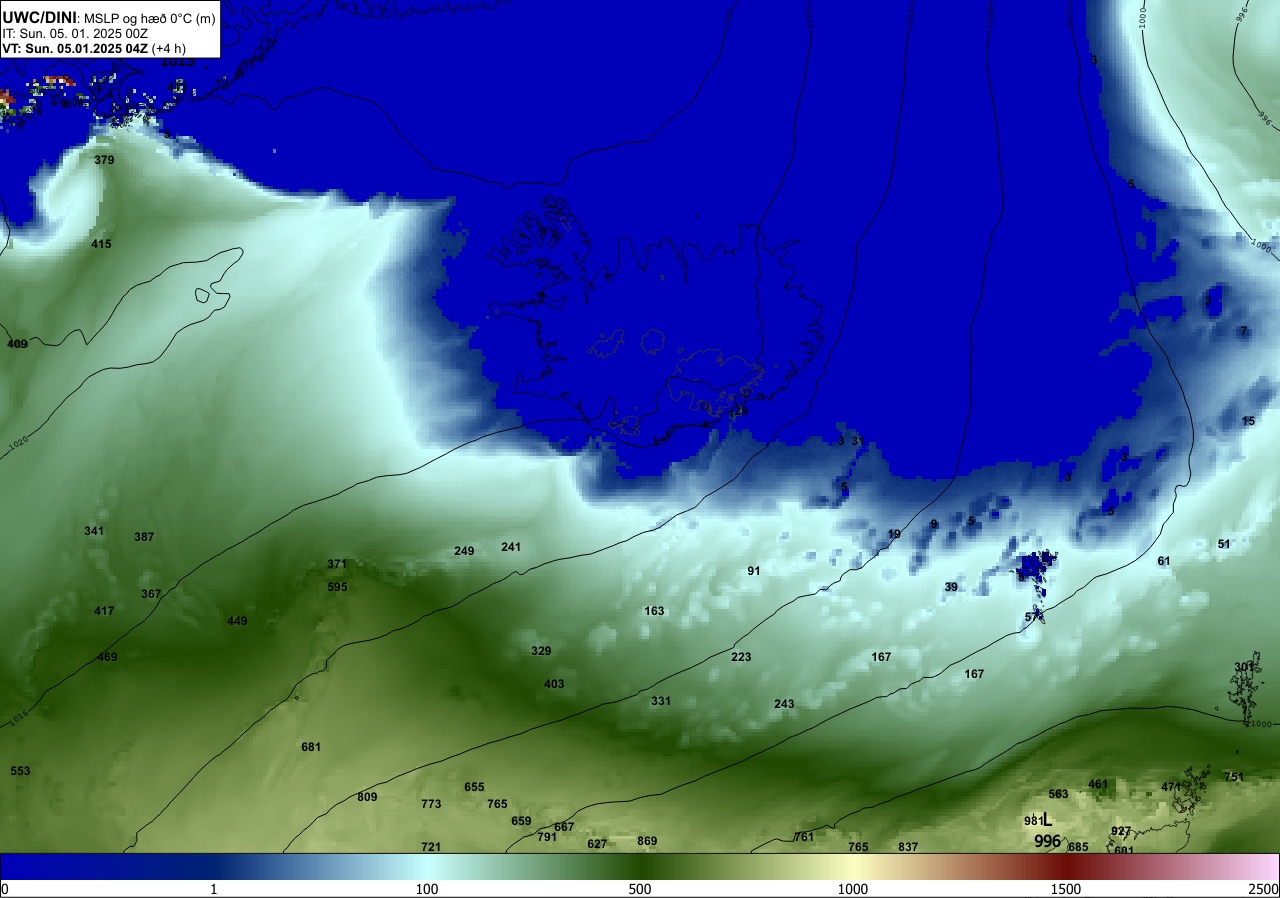
Task: Click the map value 791
Action: point(547,837)
